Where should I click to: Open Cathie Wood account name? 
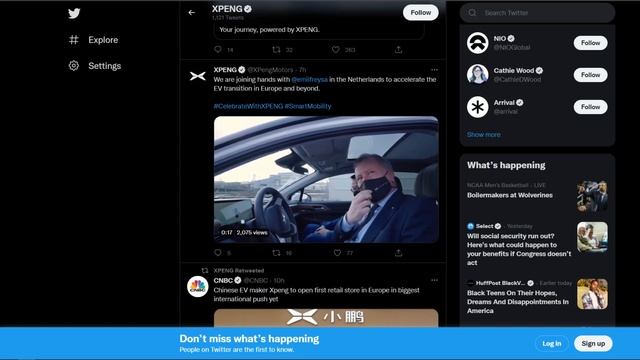coord(514,71)
